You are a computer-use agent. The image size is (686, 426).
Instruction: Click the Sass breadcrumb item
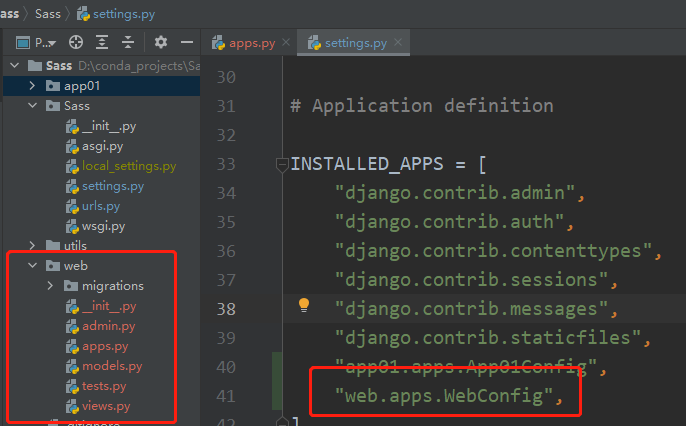coord(46,14)
